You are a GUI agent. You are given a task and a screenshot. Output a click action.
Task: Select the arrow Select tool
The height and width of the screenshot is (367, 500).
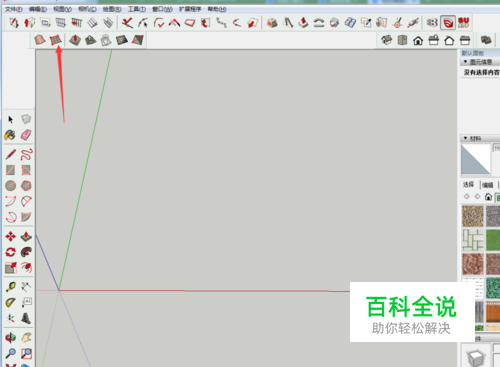click(x=10, y=119)
